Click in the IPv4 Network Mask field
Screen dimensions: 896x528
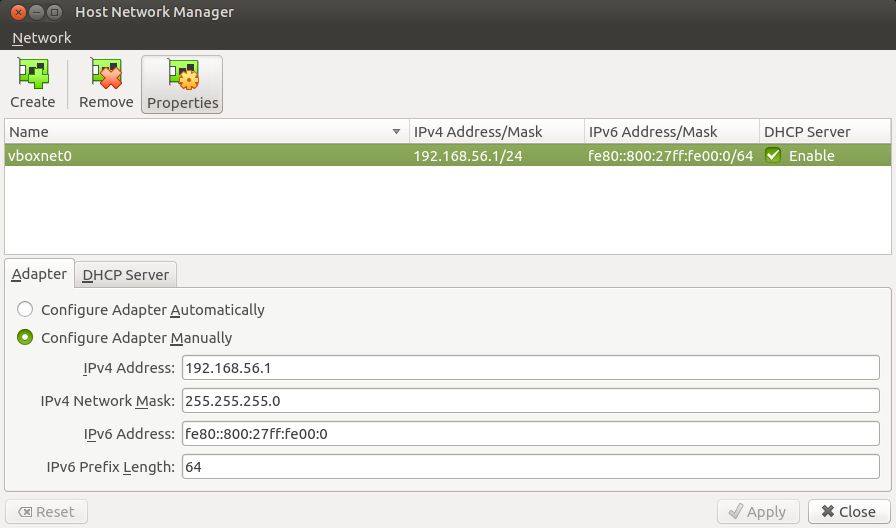pos(530,401)
